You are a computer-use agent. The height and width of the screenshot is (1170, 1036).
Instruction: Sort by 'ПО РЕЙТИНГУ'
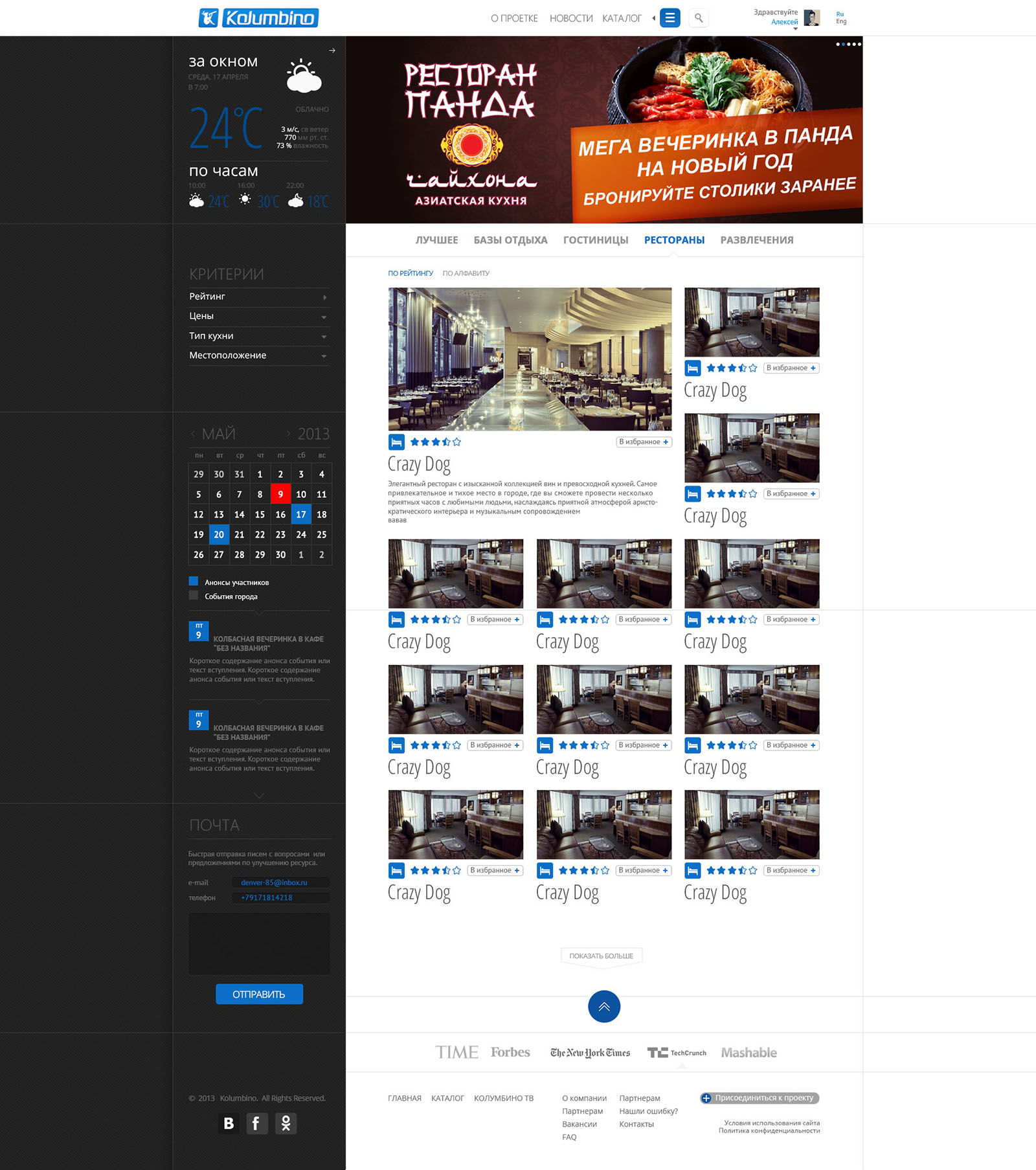click(411, 273)
